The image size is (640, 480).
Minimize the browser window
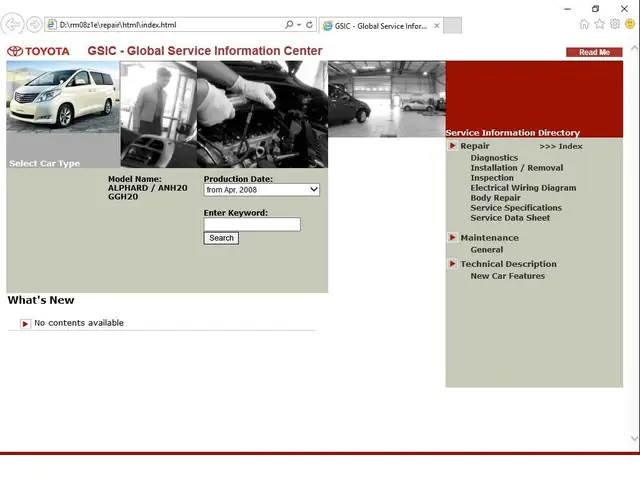pyautogui.click(x=567, y=9)
